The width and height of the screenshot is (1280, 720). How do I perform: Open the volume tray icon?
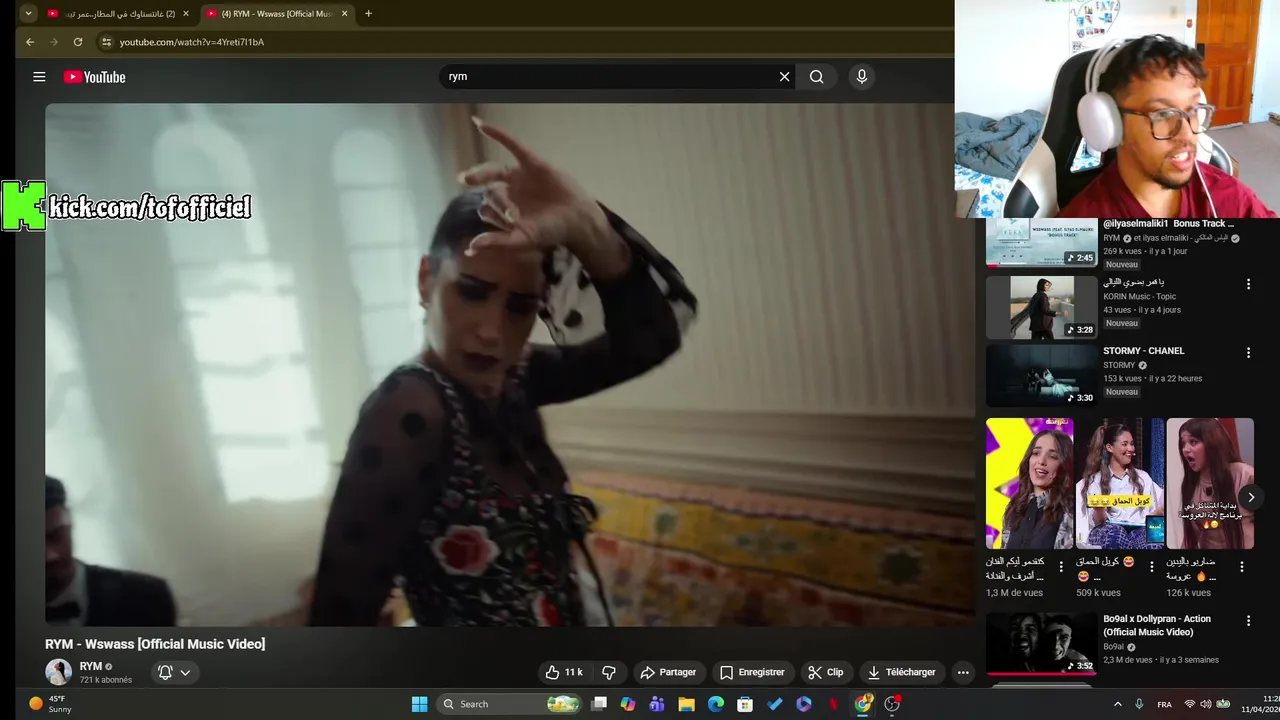1205,704
